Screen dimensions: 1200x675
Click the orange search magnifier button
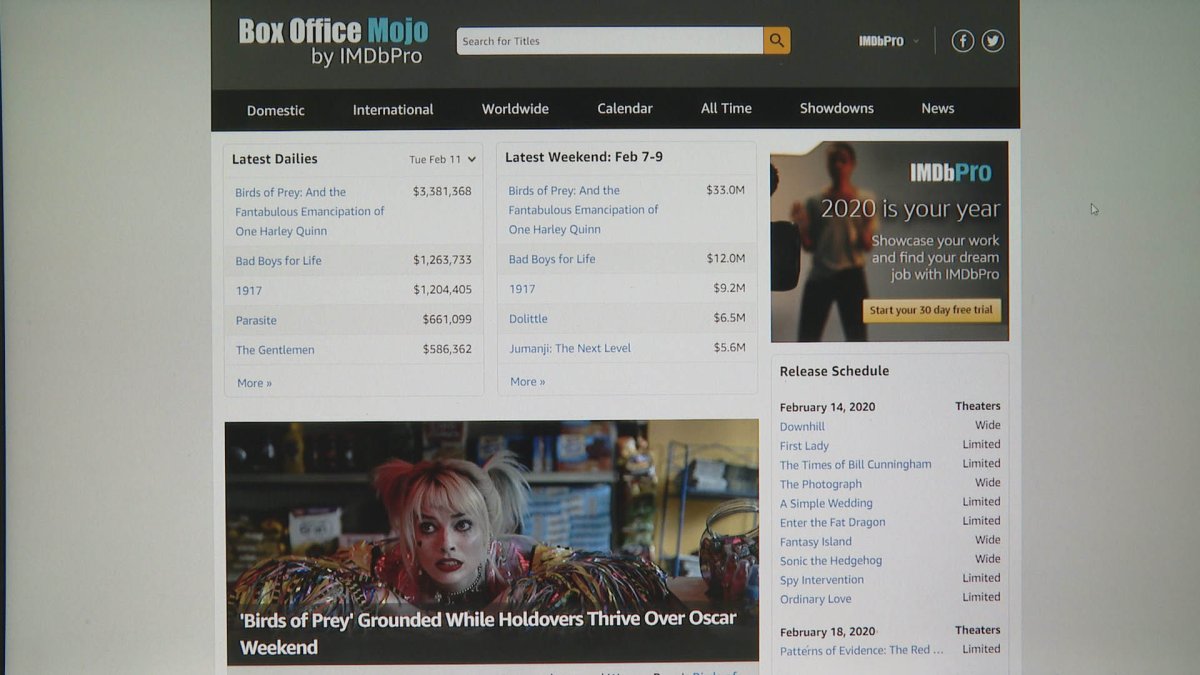[777, 41]
